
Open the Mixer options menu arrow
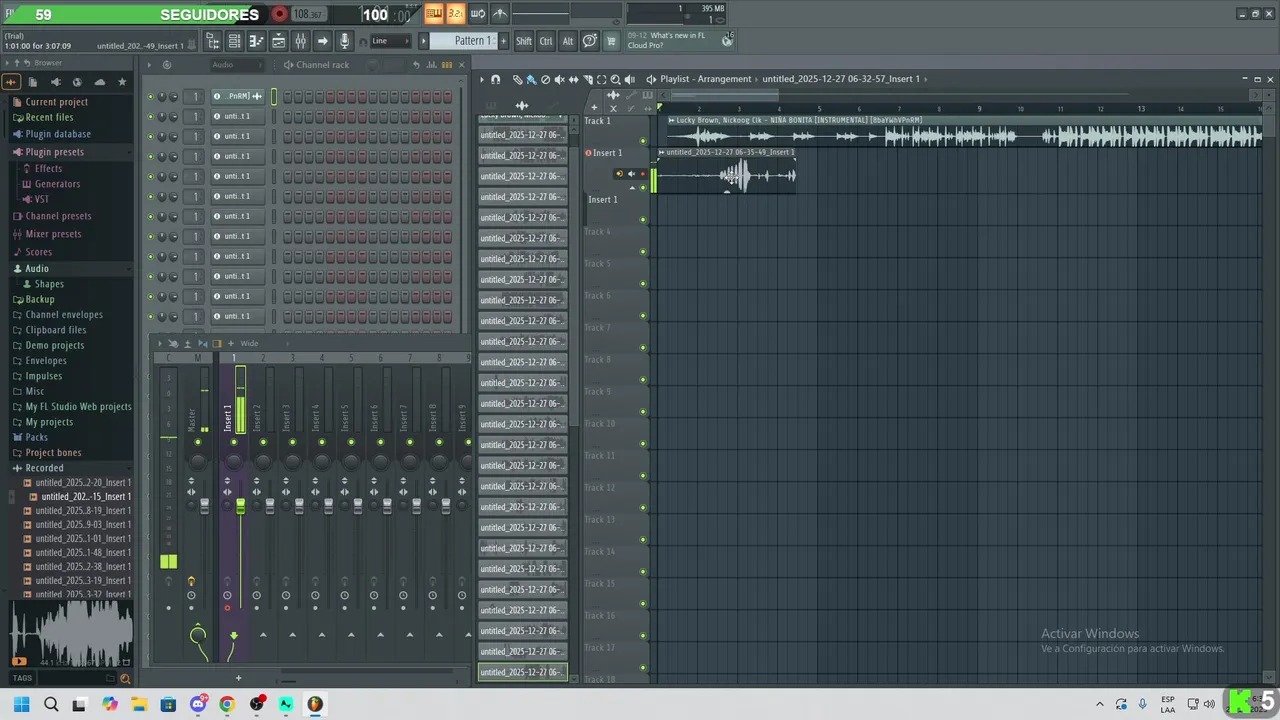[160, 343]
